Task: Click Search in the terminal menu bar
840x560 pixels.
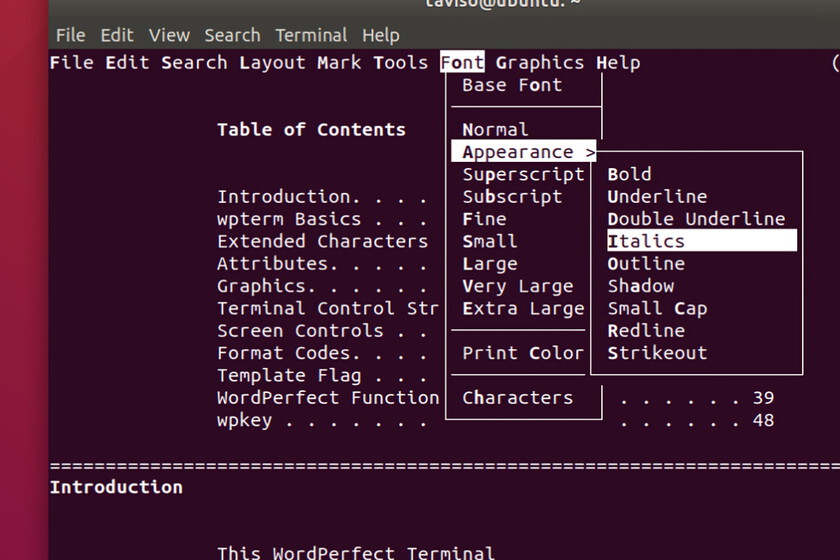Action: pos(232,35)
